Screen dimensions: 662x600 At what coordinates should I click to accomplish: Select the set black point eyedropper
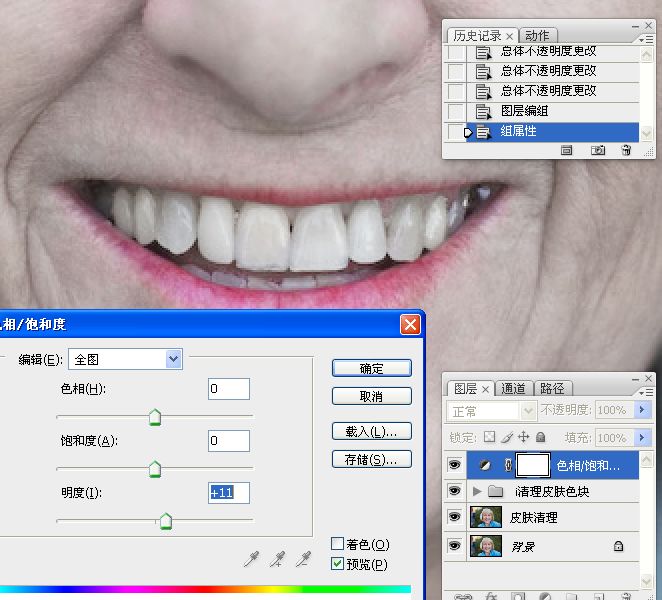point(251,559)
